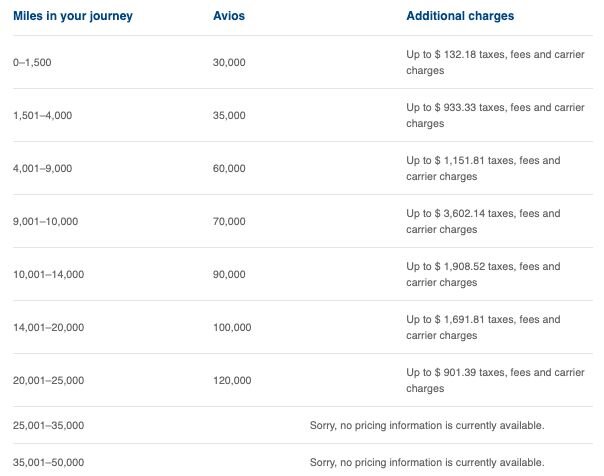Select the 4,001–9,000 miles row label

[x=42, y=168]
